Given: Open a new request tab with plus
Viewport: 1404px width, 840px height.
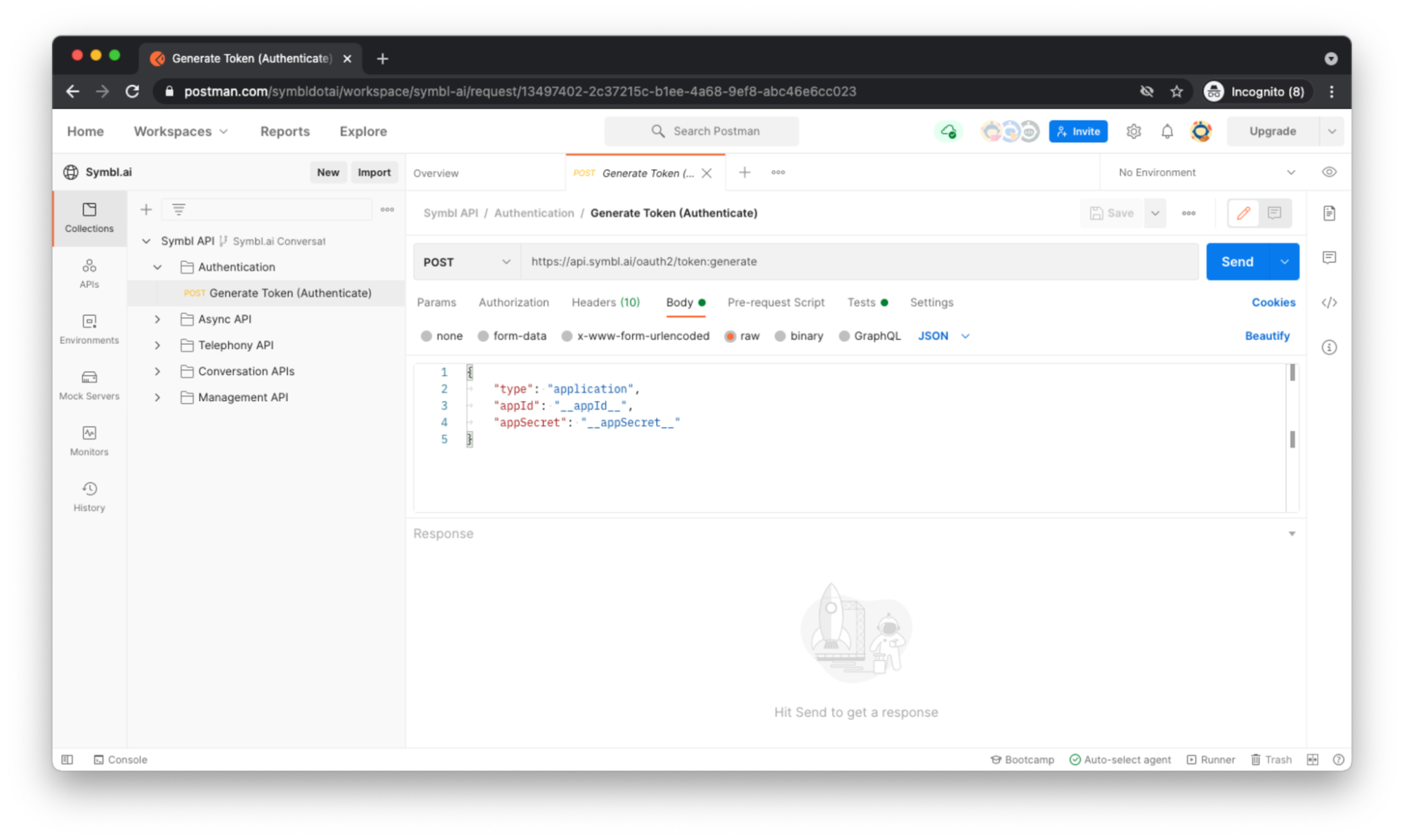Looking at the screenshot, I should click(x=744, y=172).
